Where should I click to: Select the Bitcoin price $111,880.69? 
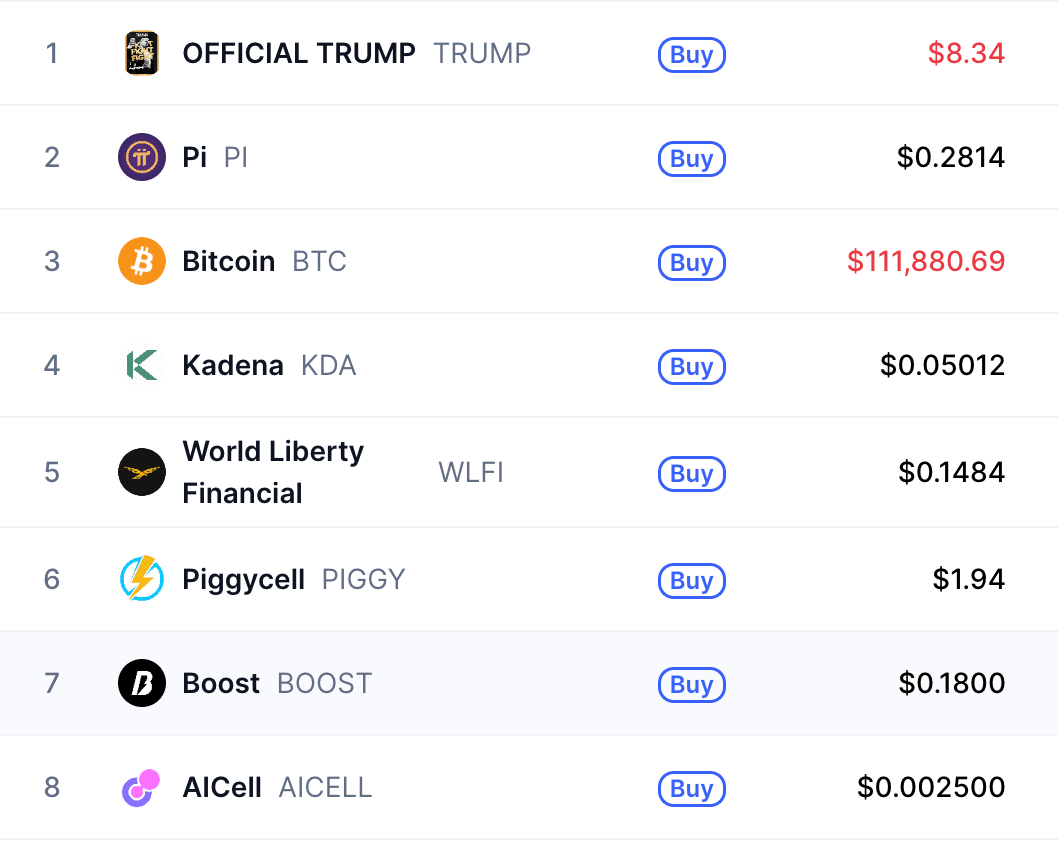(x=926, y=261)
